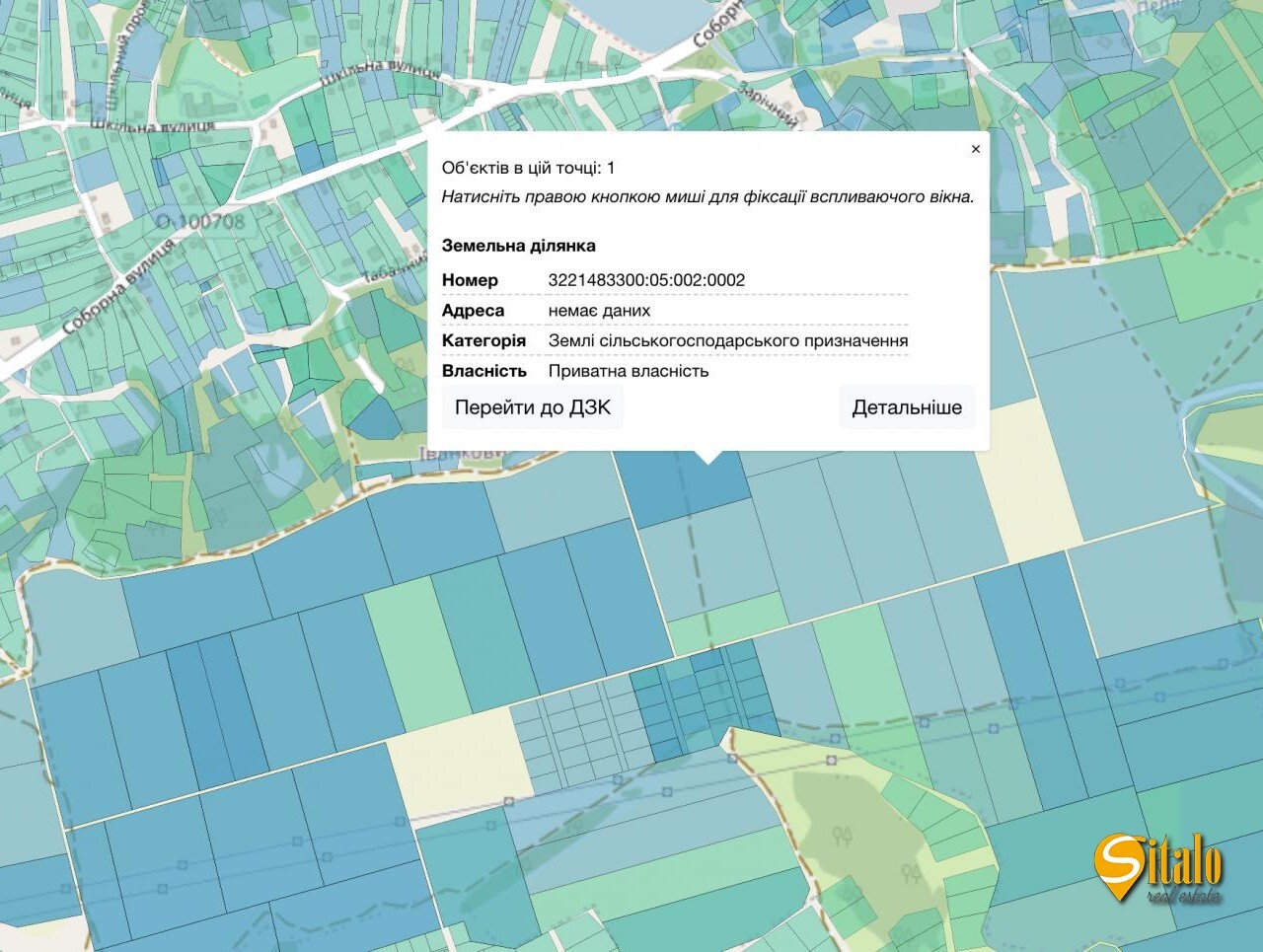
Task: Click the "Земельна ділянка" heading
Action: (x=518, y=246)
